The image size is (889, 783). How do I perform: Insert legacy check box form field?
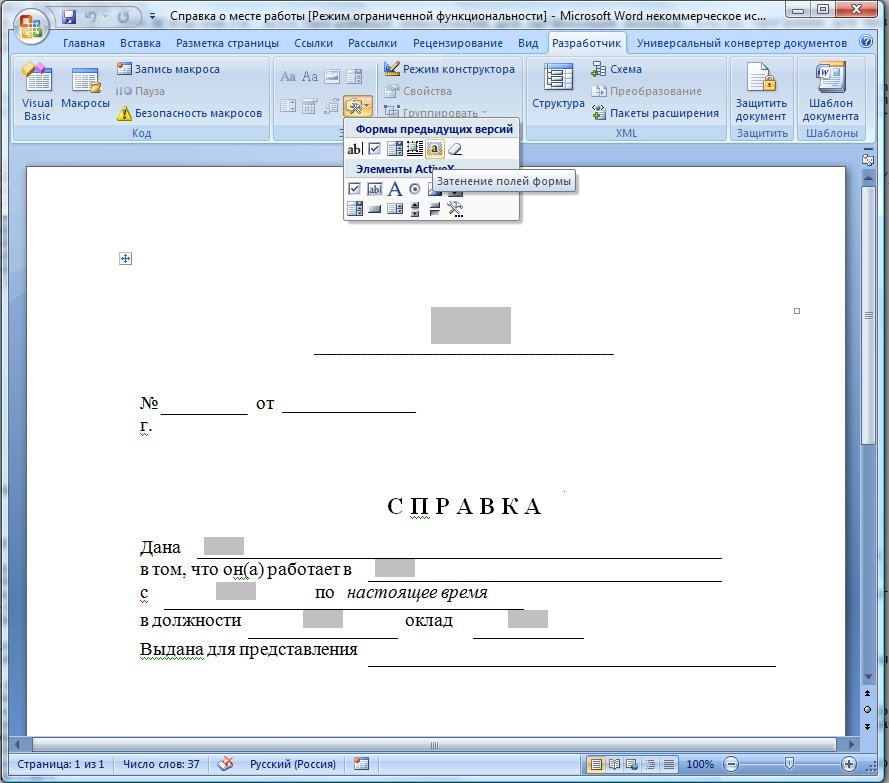[375, 149]
